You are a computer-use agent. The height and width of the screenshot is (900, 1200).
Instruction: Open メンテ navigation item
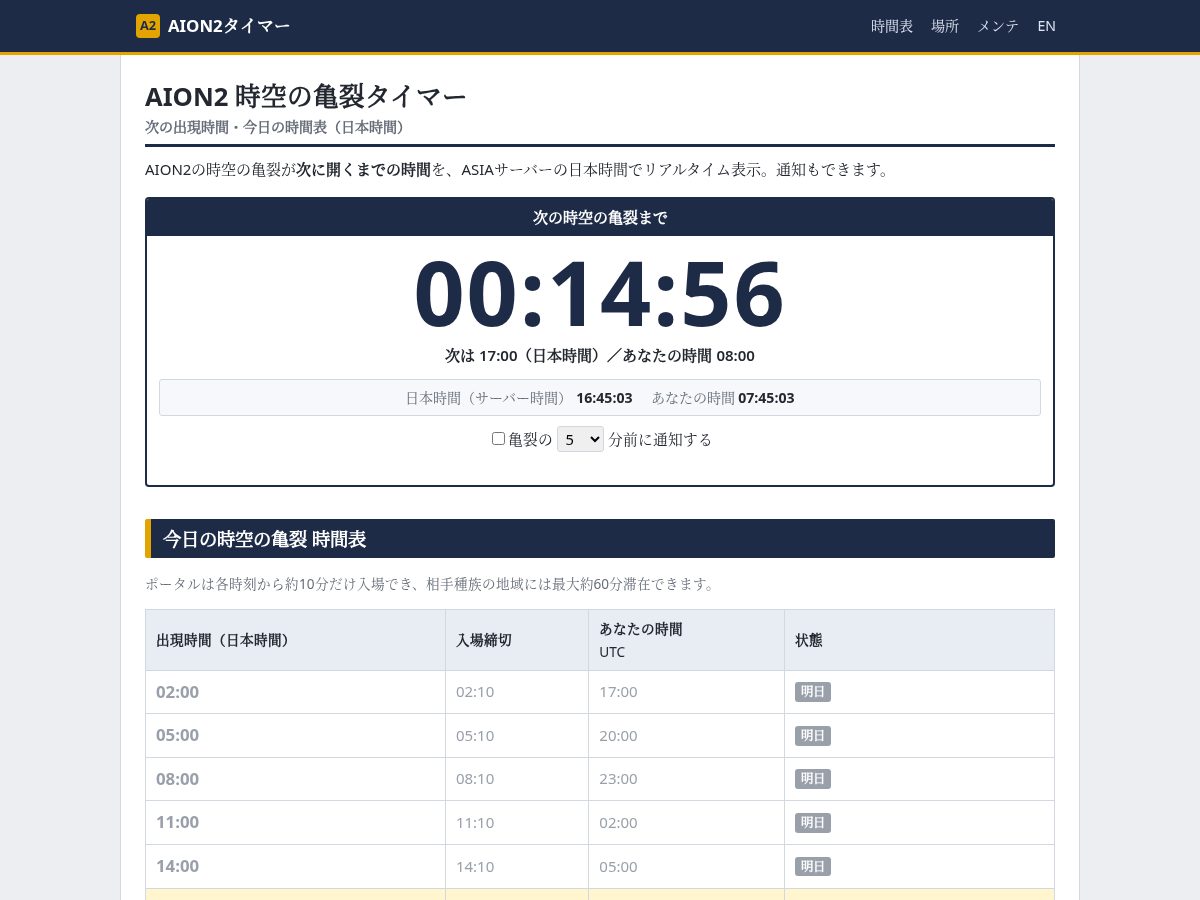[998, 26]
